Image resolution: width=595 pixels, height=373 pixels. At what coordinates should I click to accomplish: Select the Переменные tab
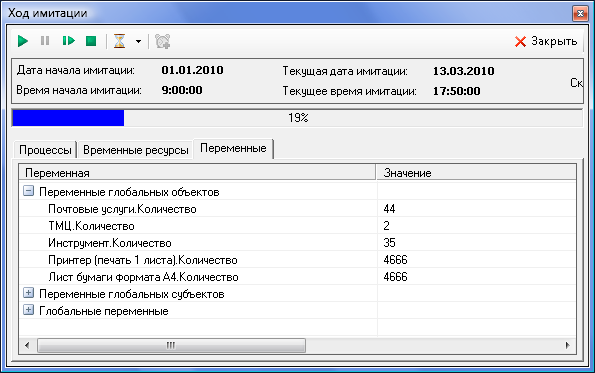[x=233, y=148]
